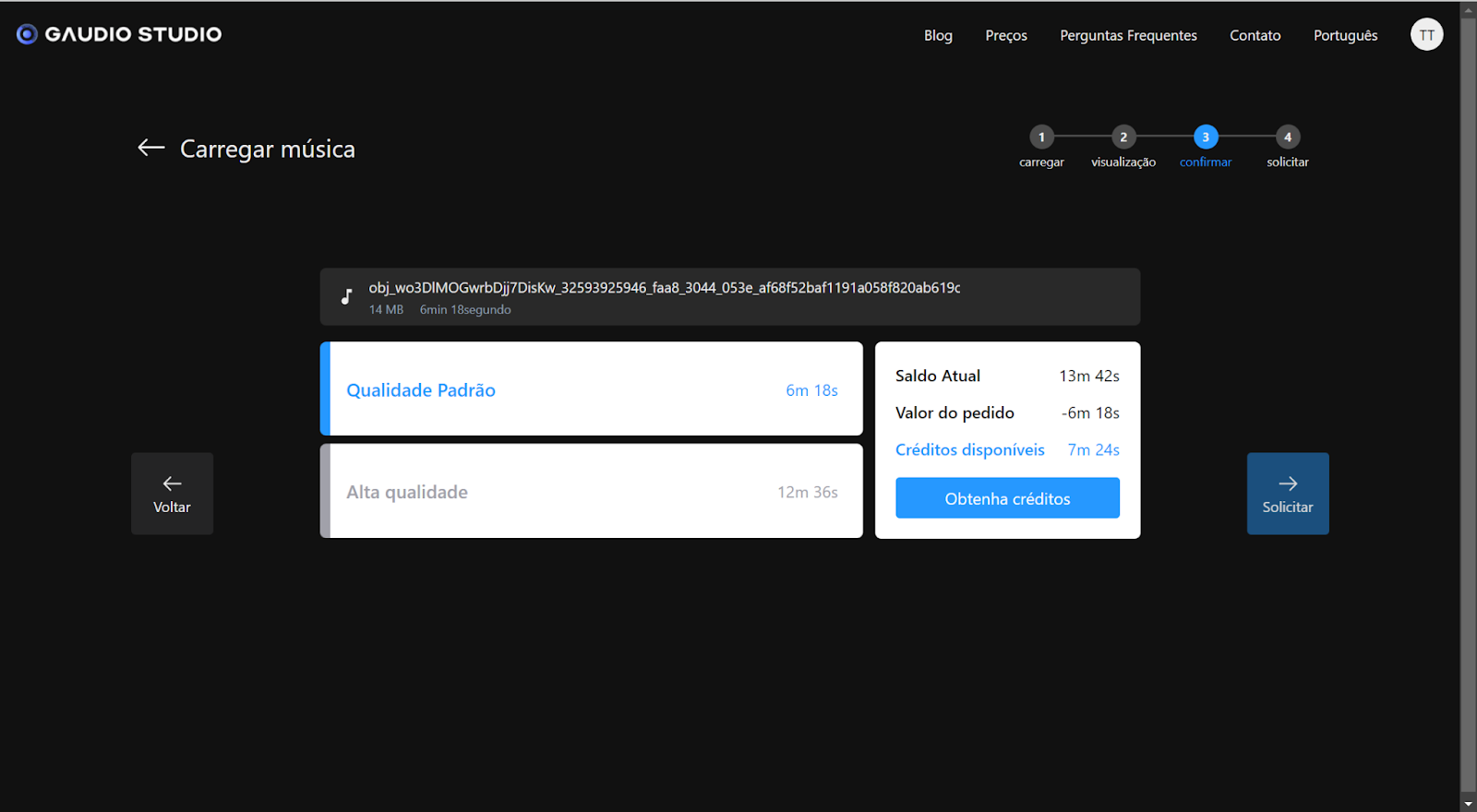
Task: Click the scrollbar up arrow
Action: click(1469, 9)
